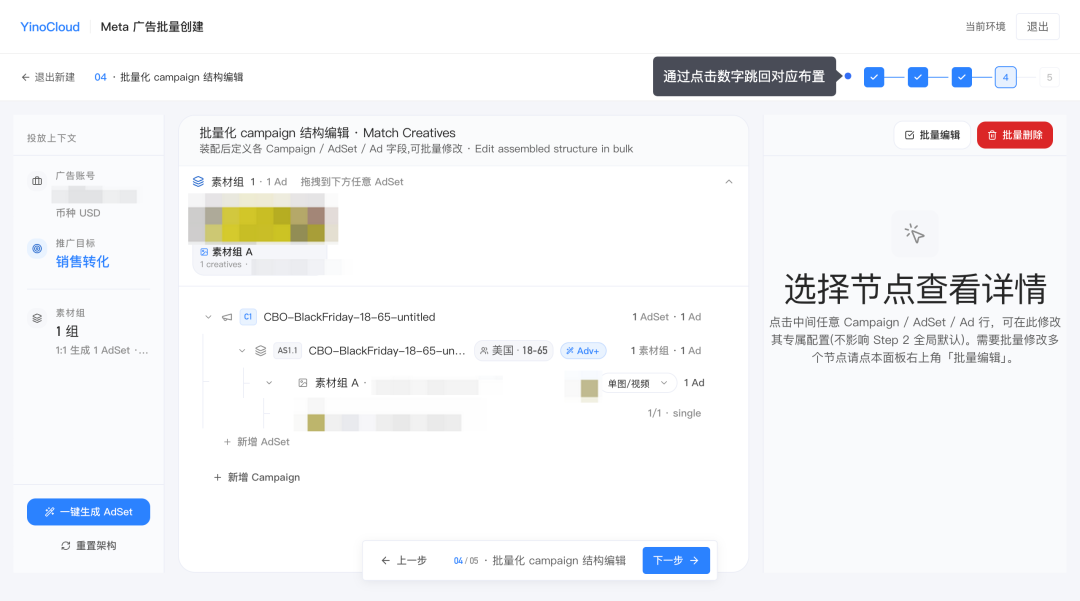Click the 推广目标 target icon

pos(37,249)
